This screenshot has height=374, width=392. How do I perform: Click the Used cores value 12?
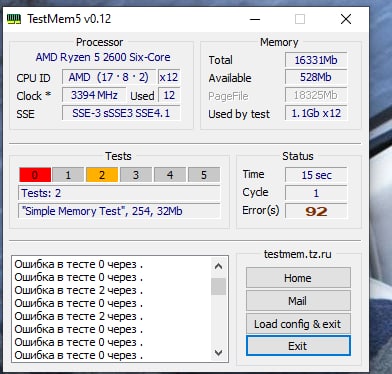[169, 95]
